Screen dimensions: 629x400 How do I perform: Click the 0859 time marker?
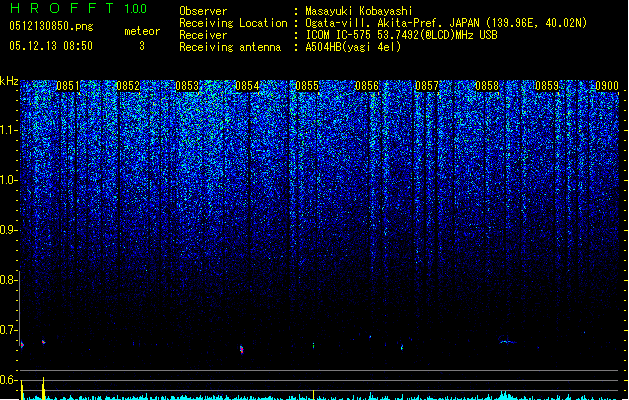(547, 86)
